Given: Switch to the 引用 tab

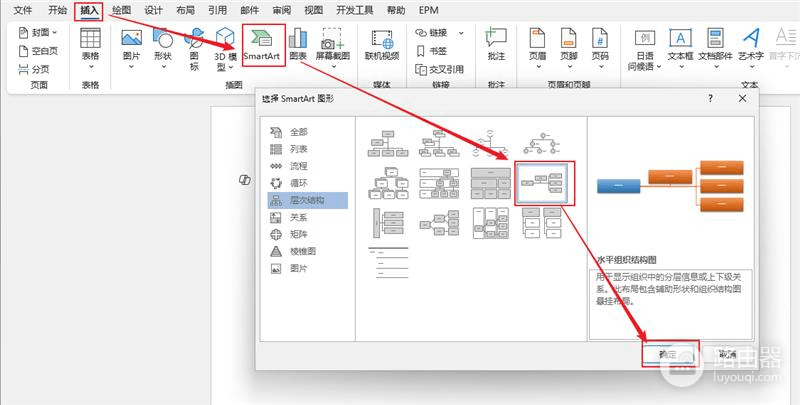Looking at the screenshot, I should tap(217, 10).
